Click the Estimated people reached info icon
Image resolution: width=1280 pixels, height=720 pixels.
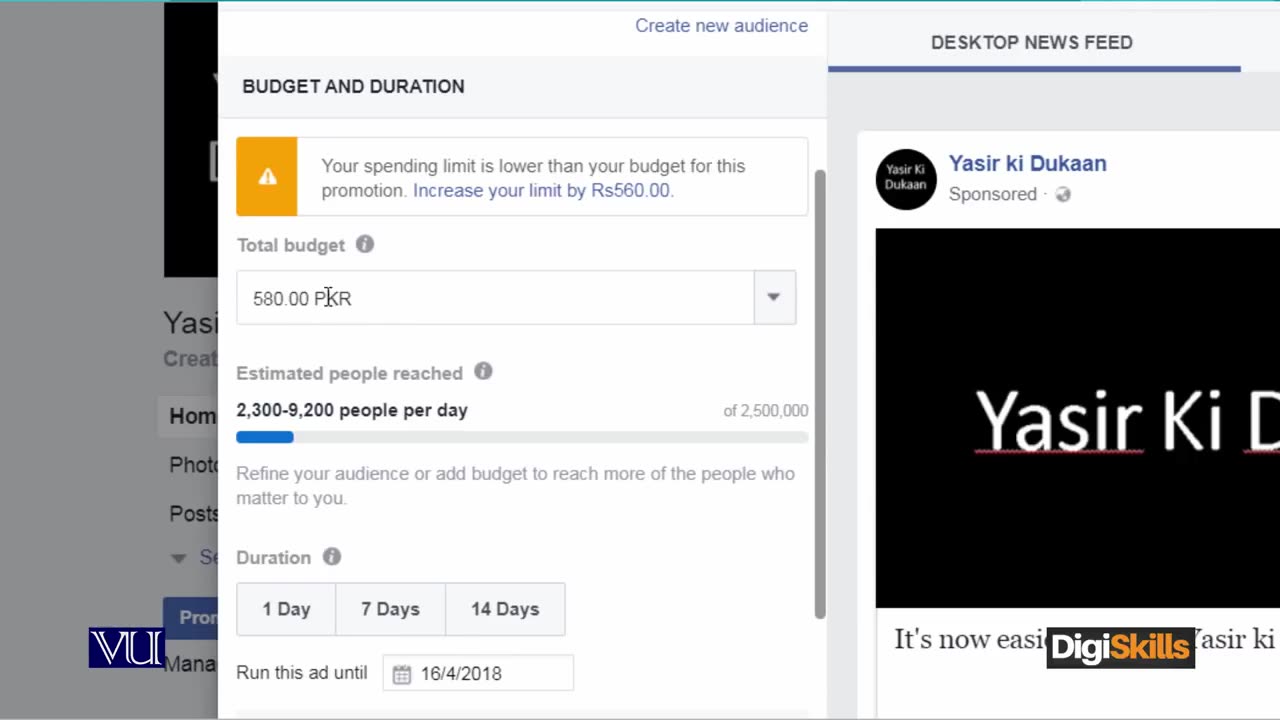pyautogui.click(x=483, y=372)
